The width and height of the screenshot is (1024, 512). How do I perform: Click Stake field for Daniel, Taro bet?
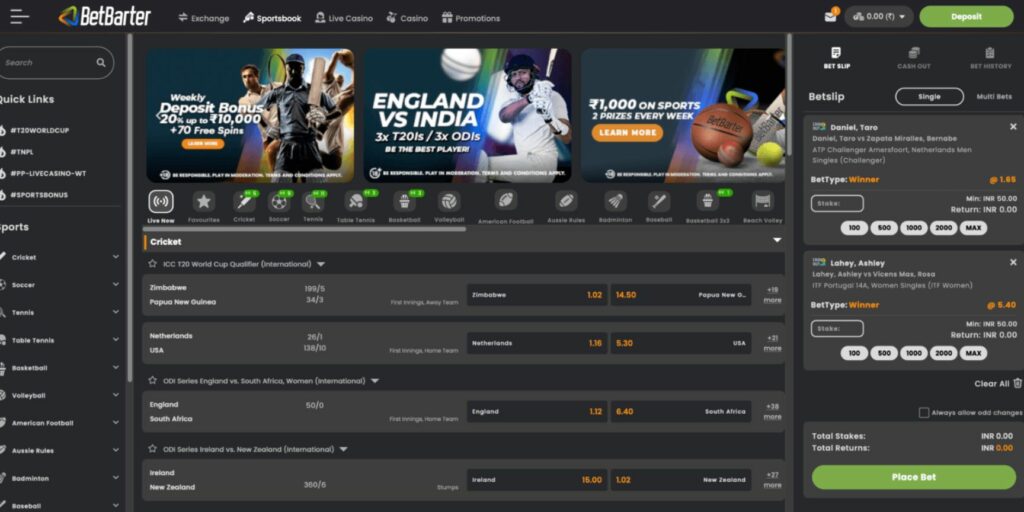(x=837, y=204)
